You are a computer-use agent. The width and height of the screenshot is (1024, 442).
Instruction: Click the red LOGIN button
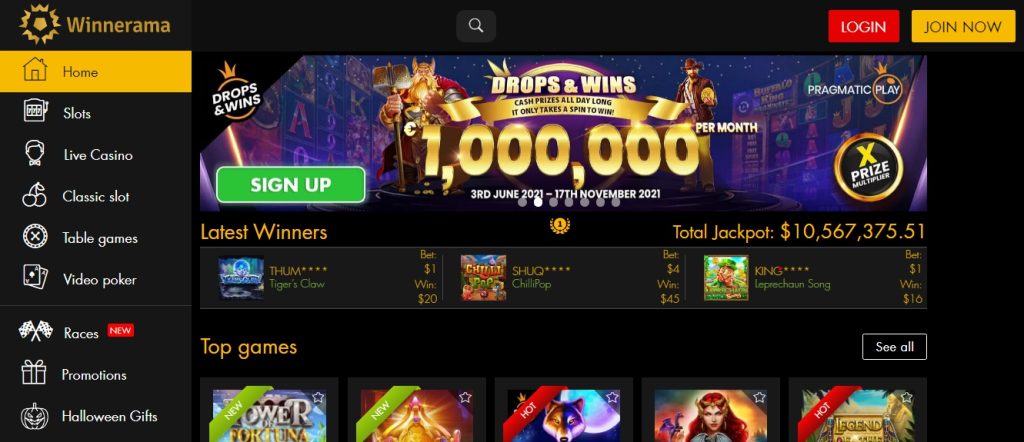pos(863,27)
